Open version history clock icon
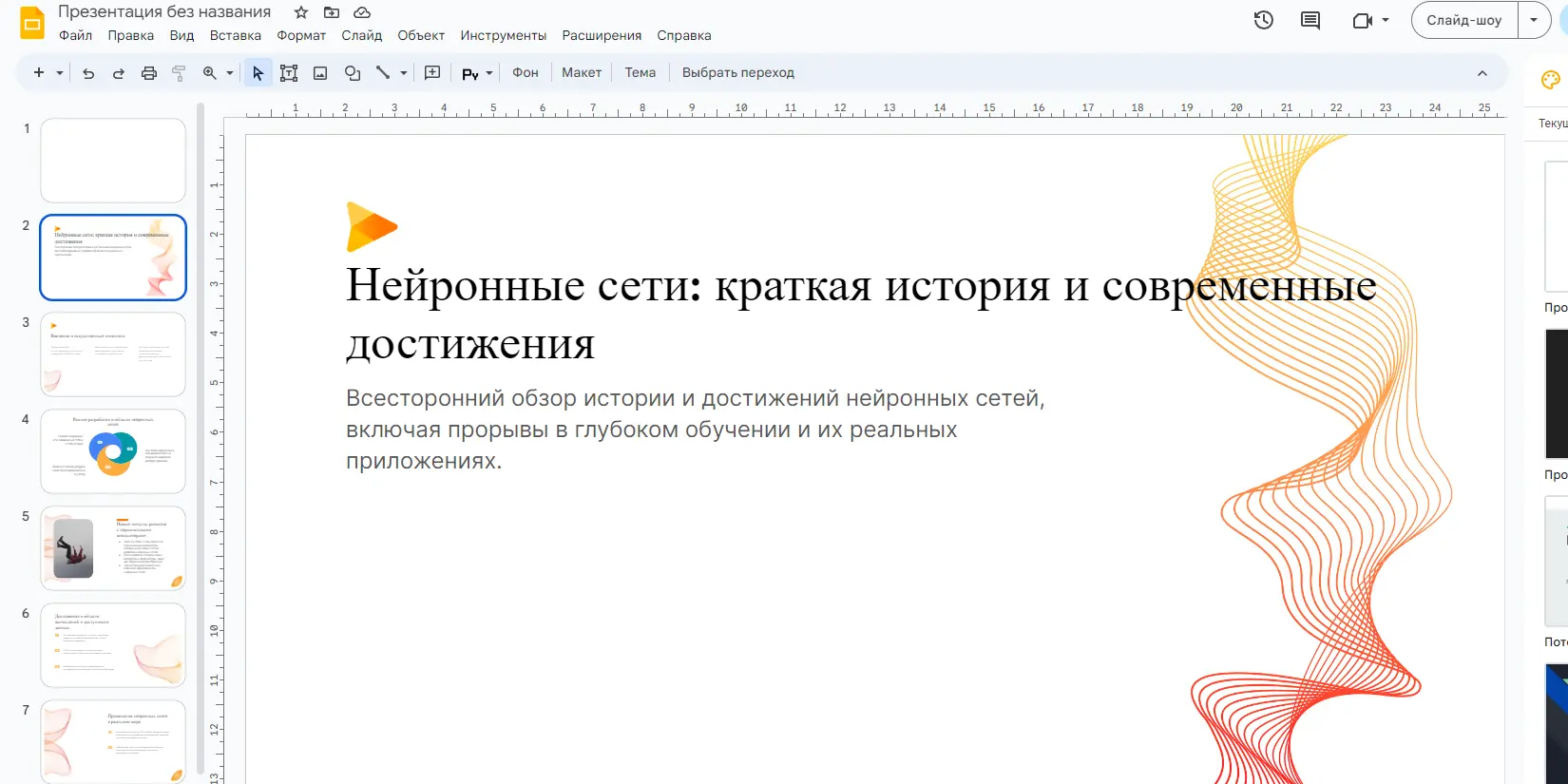The width and height of the screenshot is (1568, 784). (x=1263, y=20)
